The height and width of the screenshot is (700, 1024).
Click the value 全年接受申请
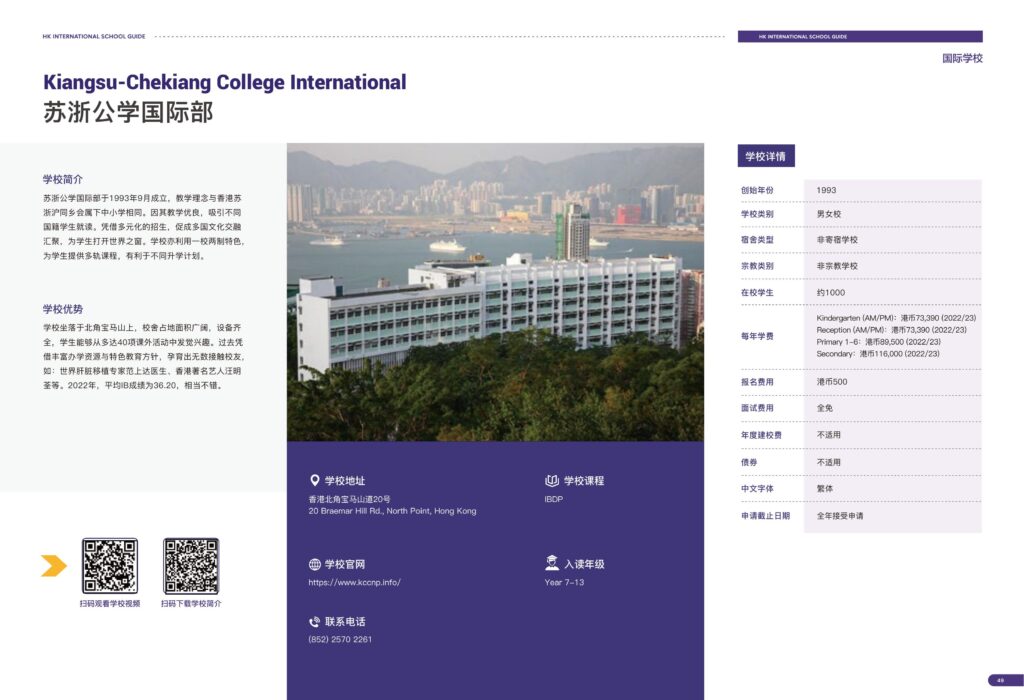840,516
